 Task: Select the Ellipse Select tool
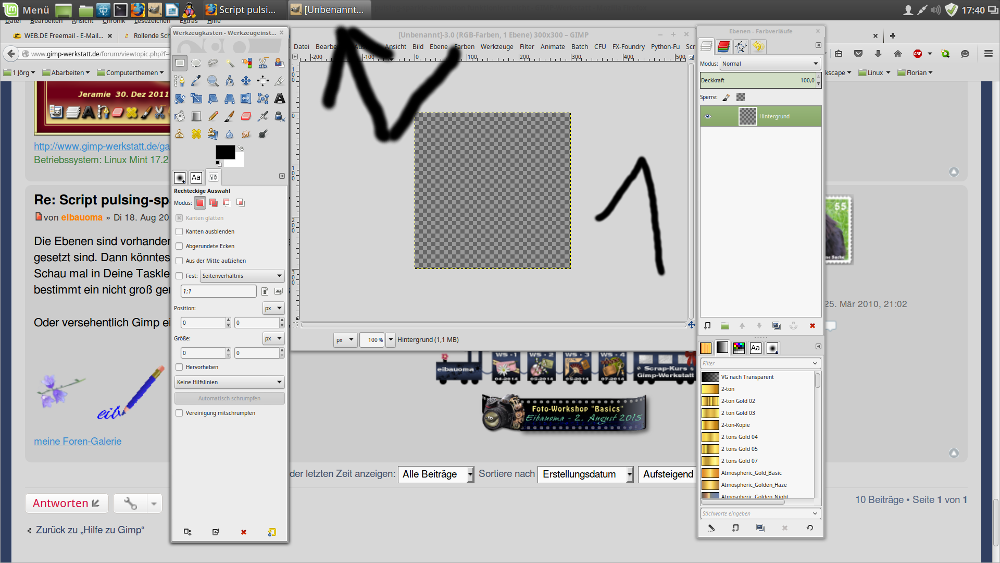[196, 62]
